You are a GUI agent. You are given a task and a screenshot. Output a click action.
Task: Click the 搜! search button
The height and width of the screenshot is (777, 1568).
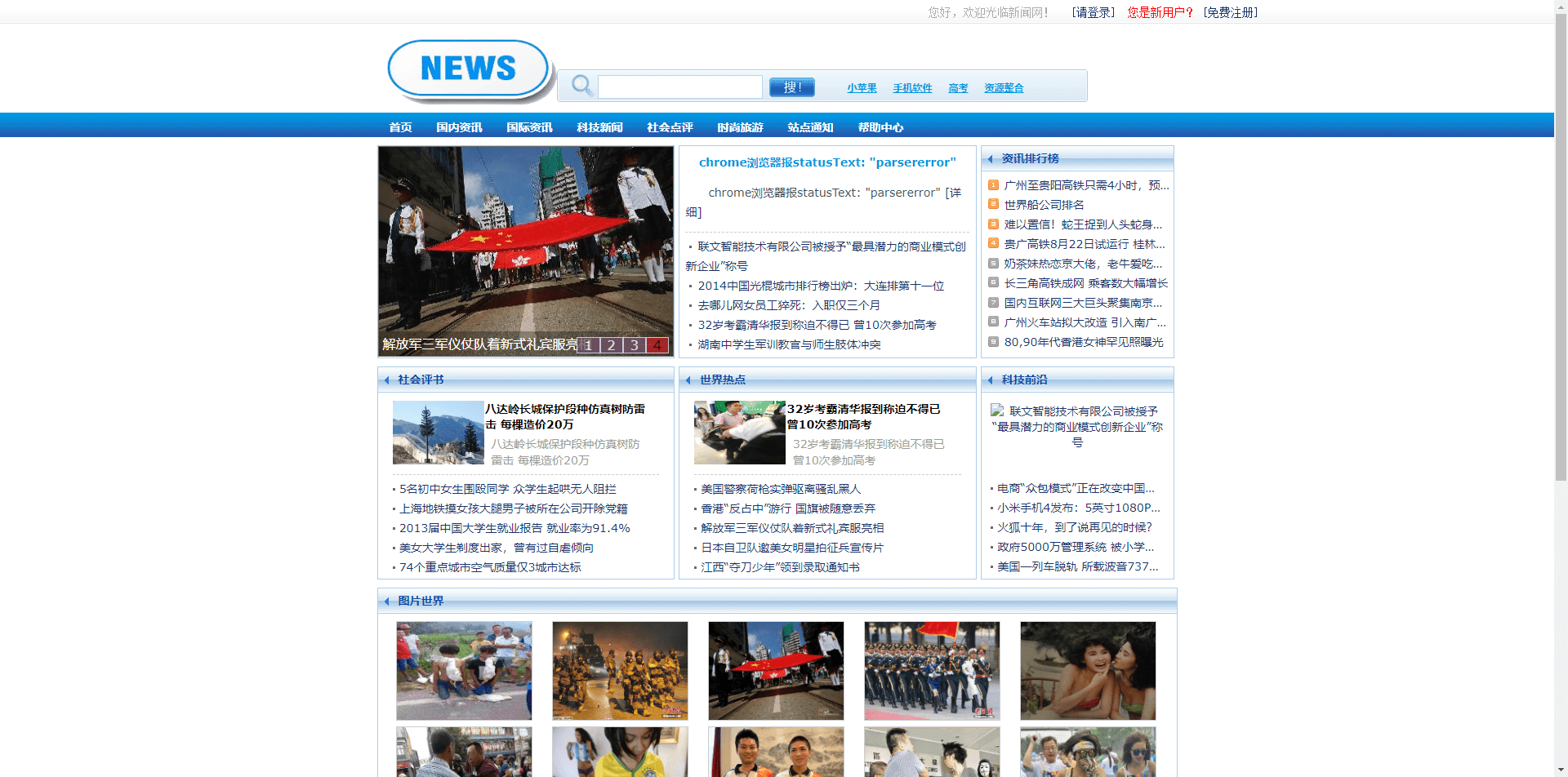(x=791, y=87)
